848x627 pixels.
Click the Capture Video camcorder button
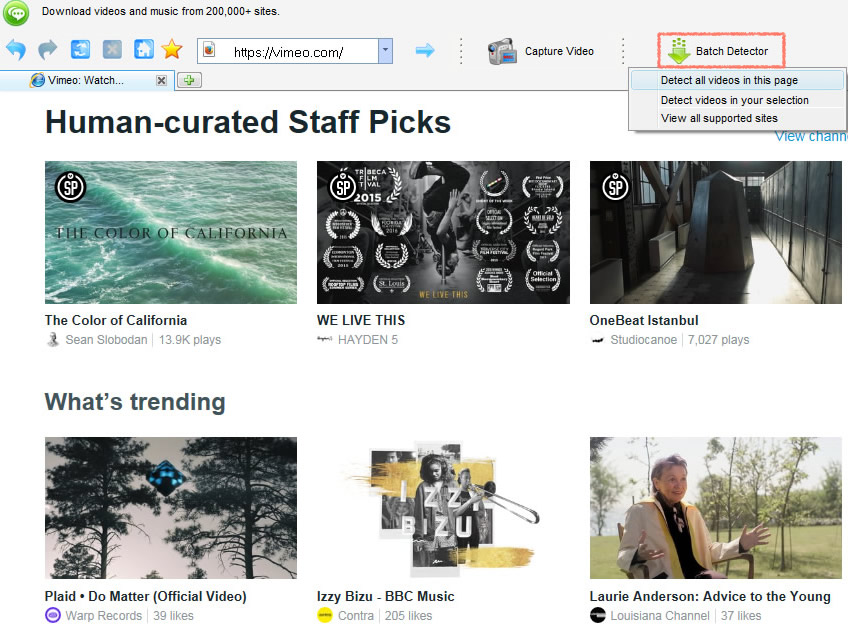click(x=541, y=51)
